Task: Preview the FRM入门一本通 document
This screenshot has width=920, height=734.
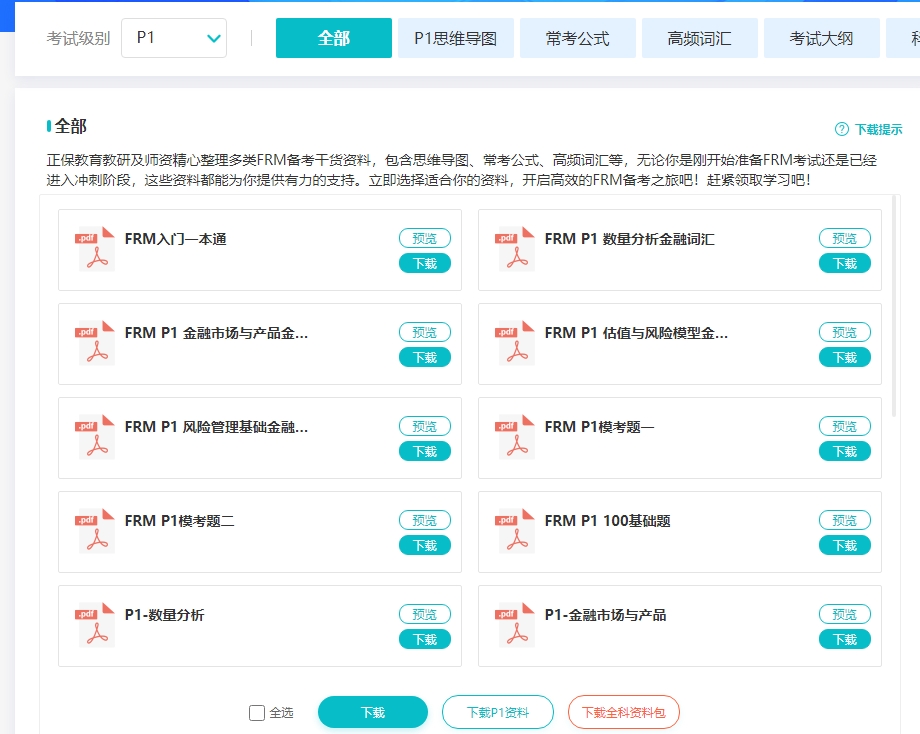Action: pos(424,238)
